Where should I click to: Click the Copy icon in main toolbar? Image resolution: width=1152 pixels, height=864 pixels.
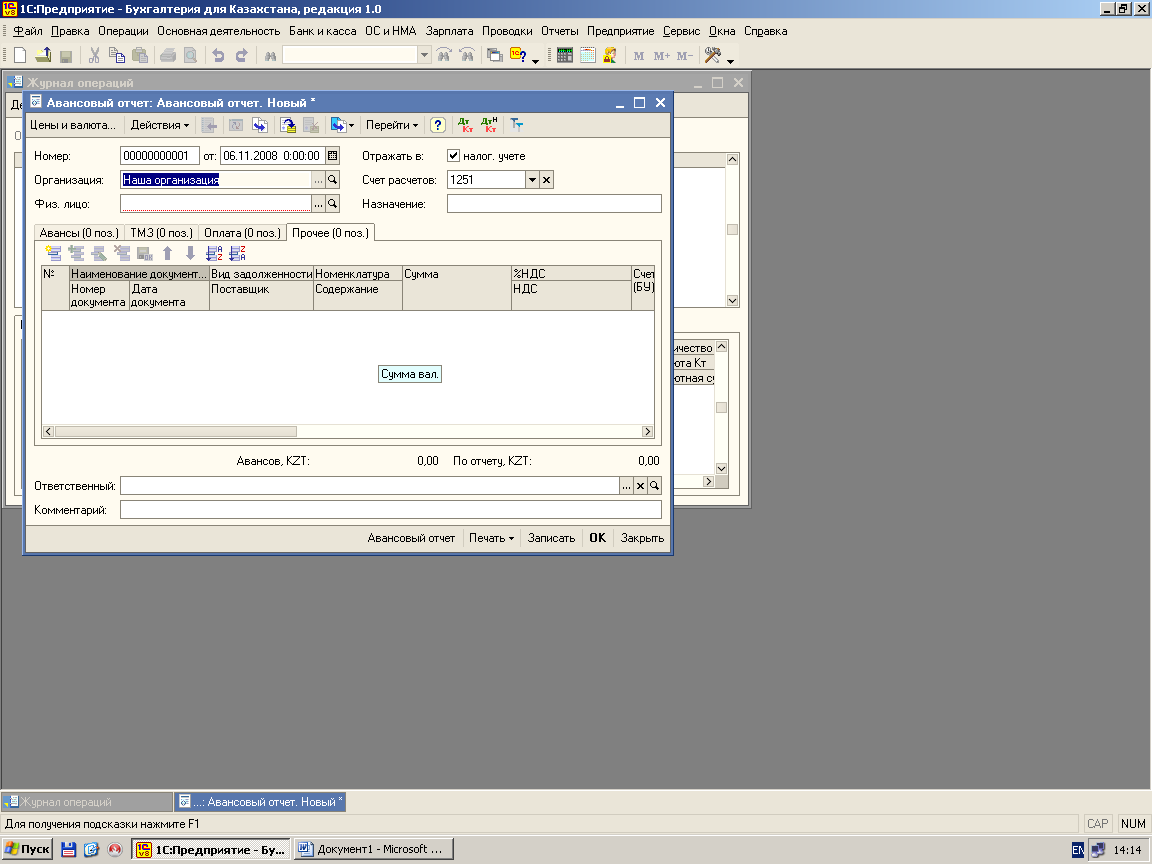[x=117, y=55]
